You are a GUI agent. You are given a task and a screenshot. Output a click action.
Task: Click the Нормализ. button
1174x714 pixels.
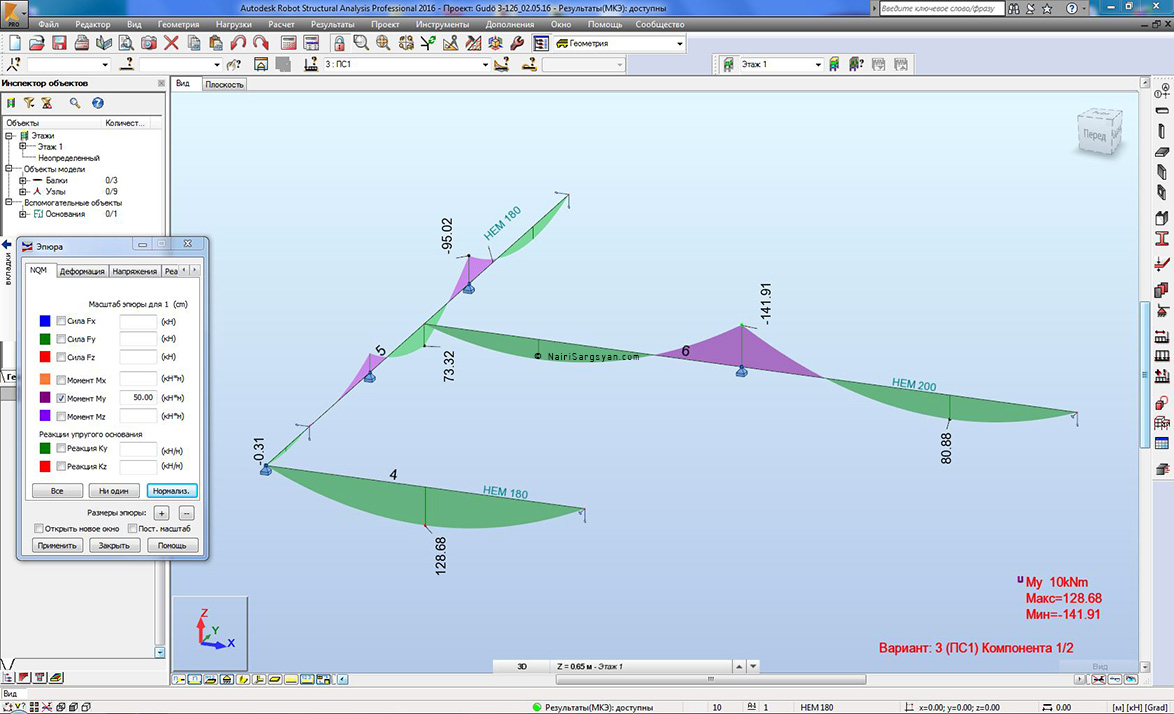(171, 491)
